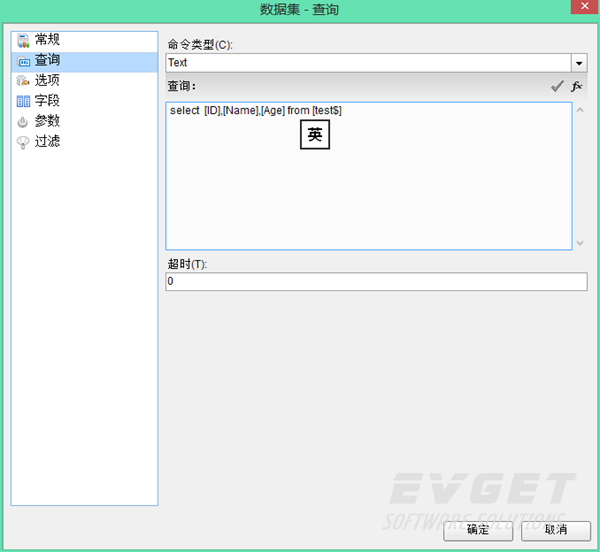Viewport: 600px width, 552px height.
Task: Open expression editor via fx icon
Action: 576,86
